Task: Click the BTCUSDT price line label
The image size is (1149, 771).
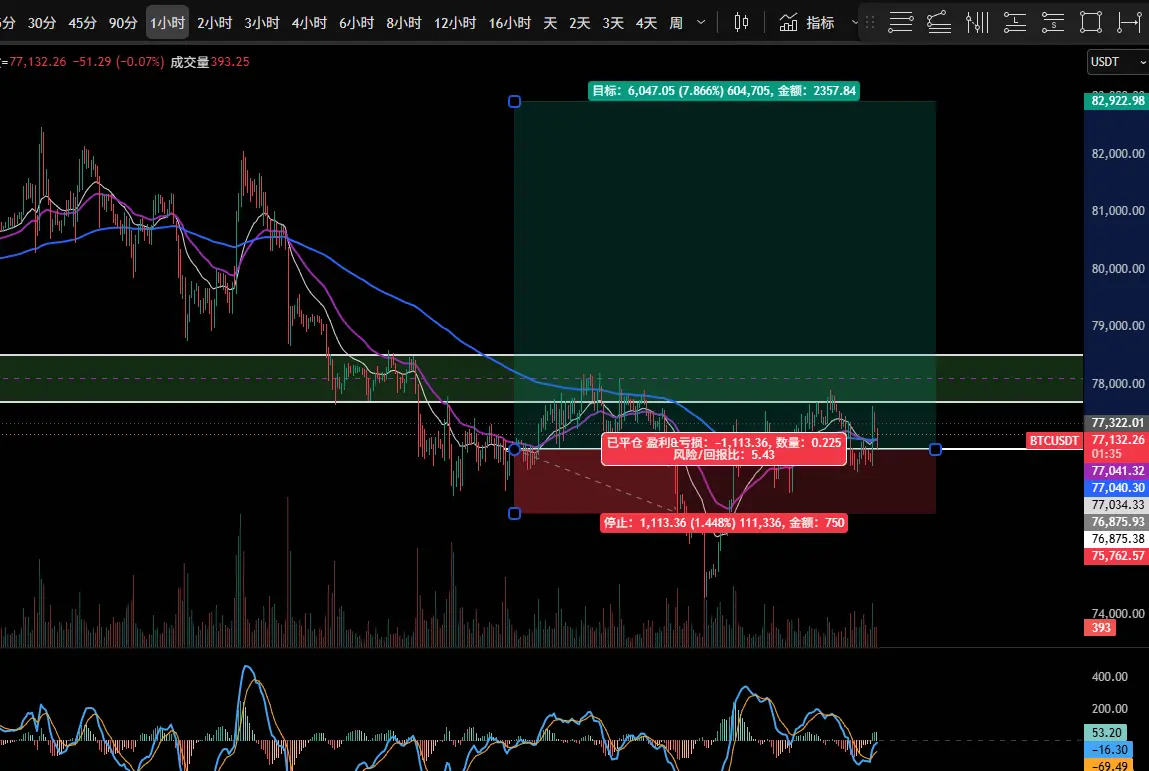Action: [1054, 440]
